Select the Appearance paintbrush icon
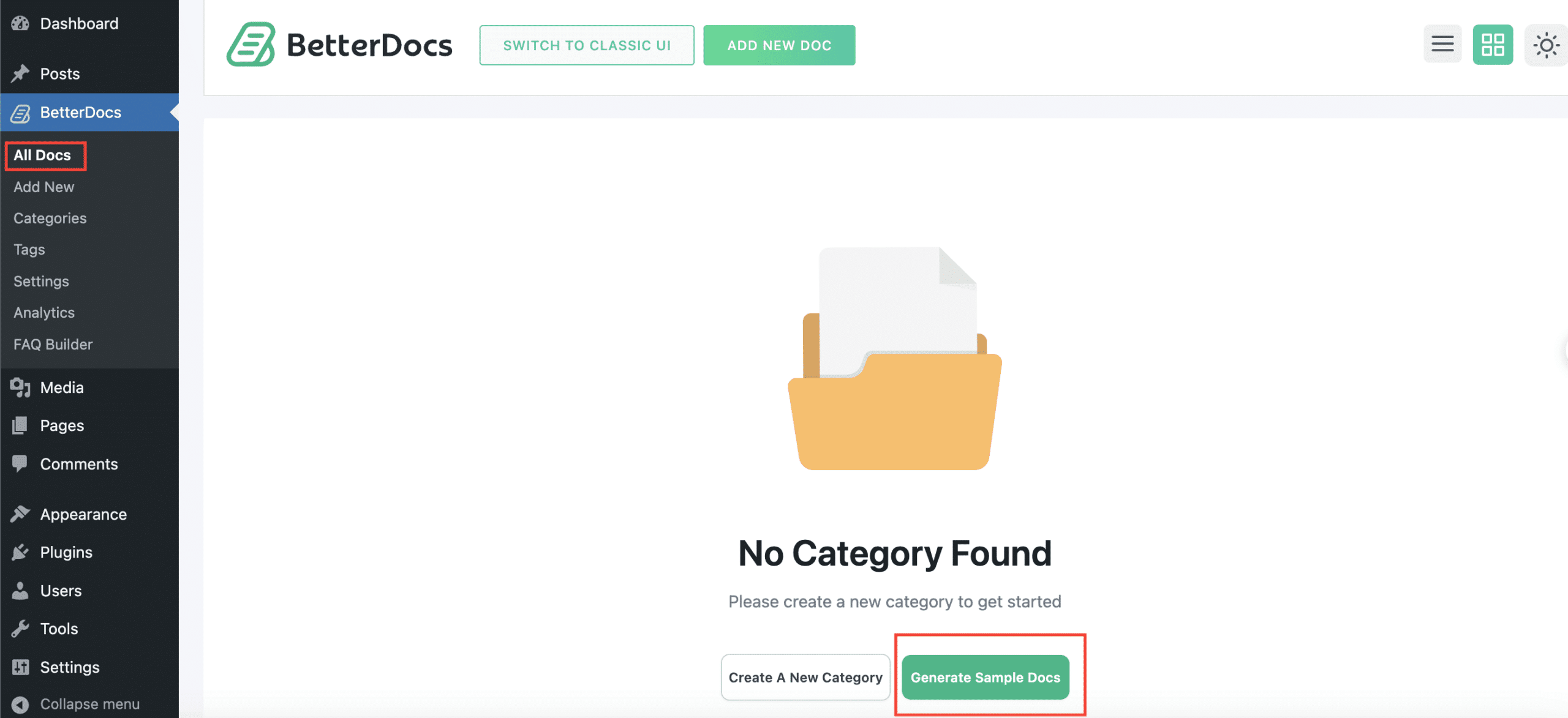The image size is (1568, 718). click(20, 514)
